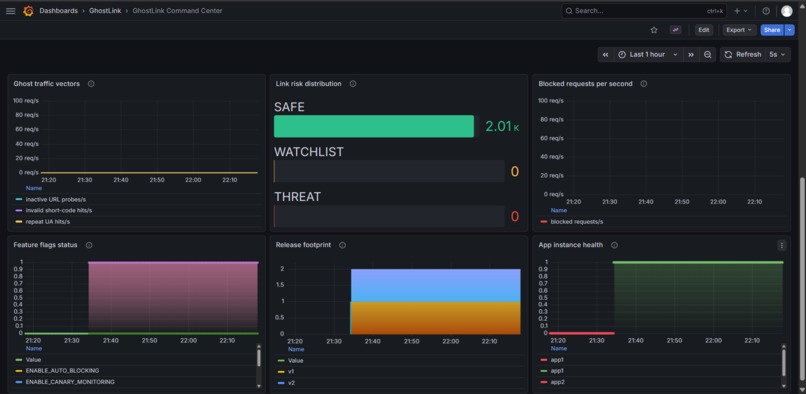The height and width of the screenshot is (394, 806).
Task: Click the WATCHLIST bar gauge
Action: pyautogui.click(x=389, y=171)
